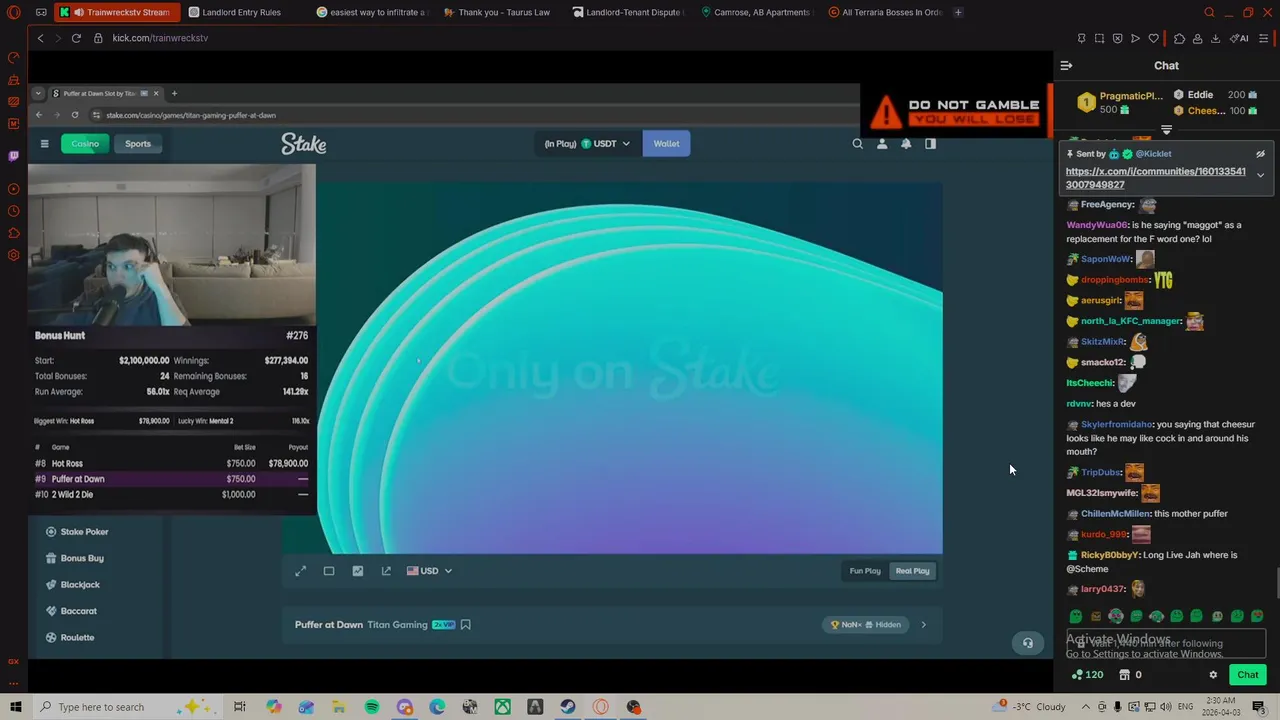
Task: Open Stake Poker sidebar item
Action: (84, 532)
